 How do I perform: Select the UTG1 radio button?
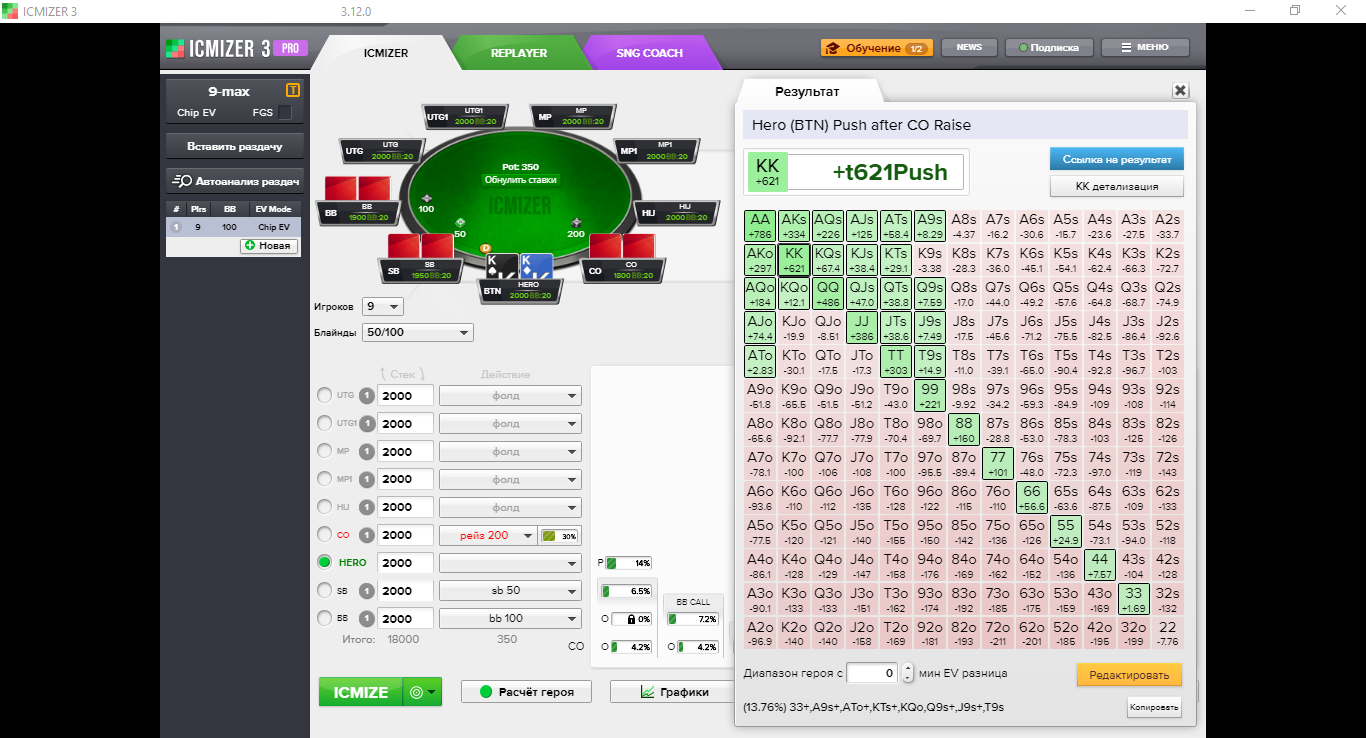[324, 424]
